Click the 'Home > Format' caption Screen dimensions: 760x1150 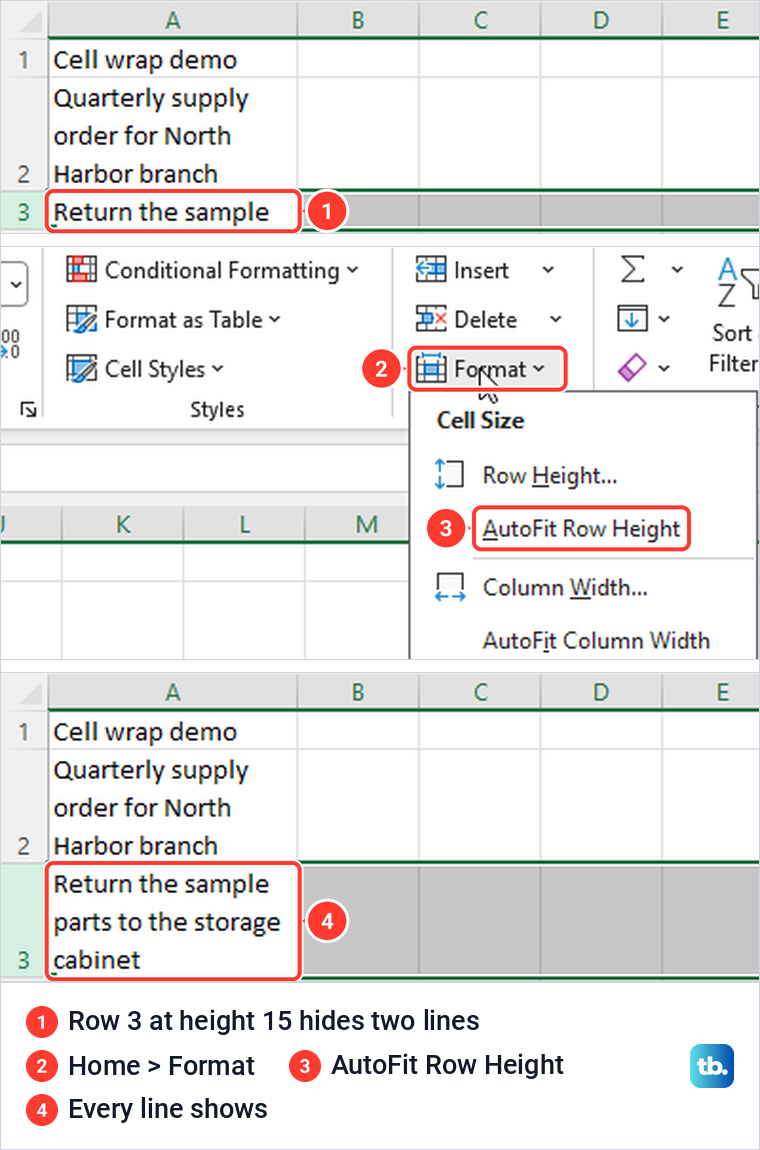[161, 1066]
